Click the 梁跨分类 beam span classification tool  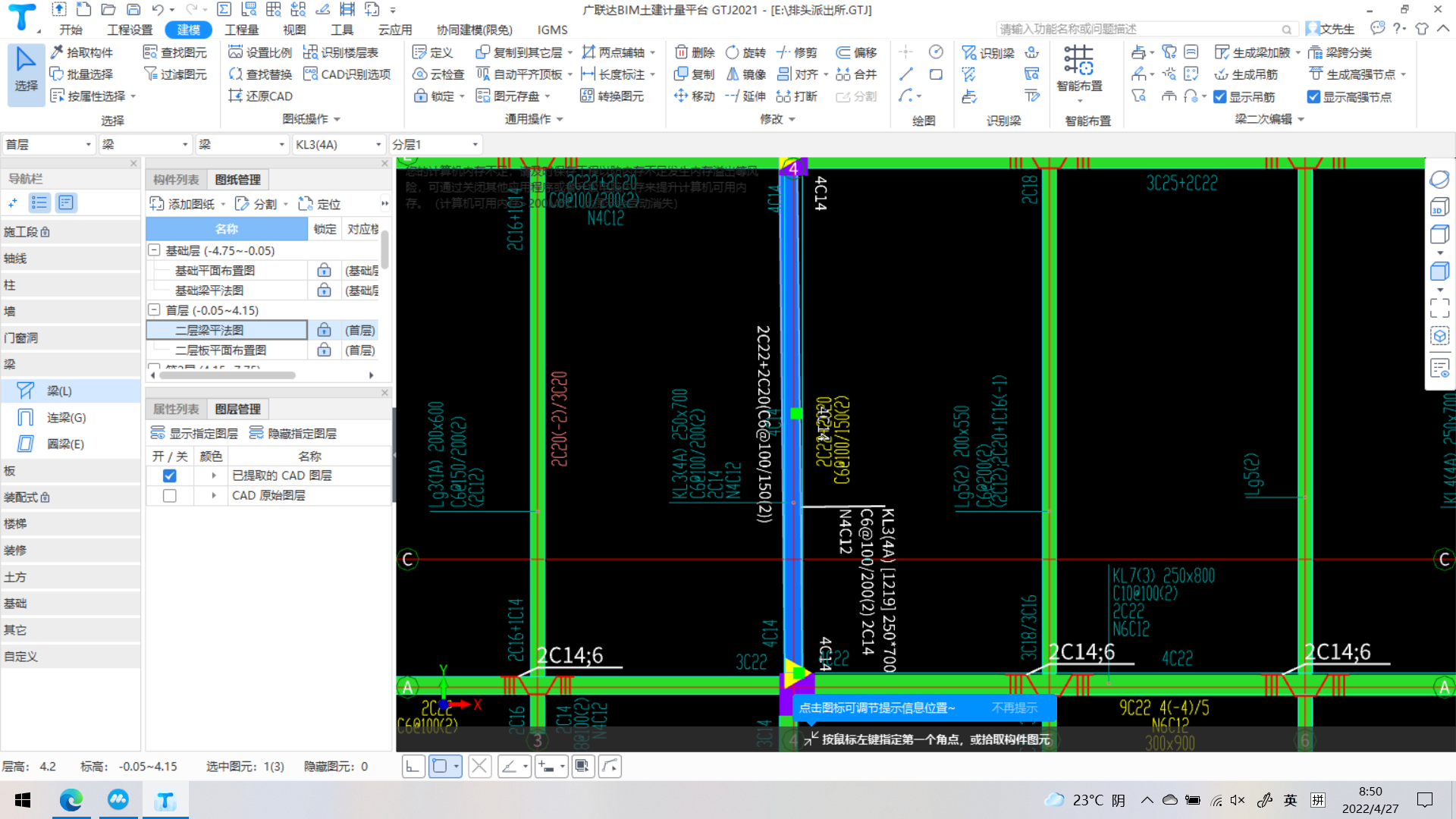[x=1340, y=52]
